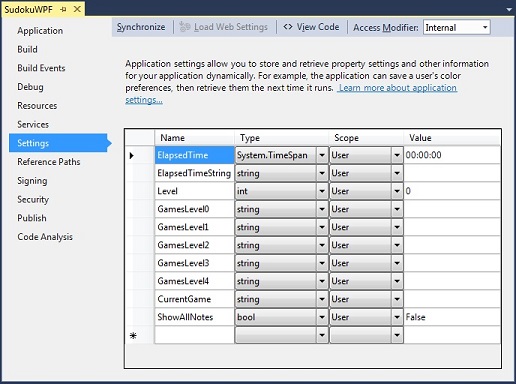The height and width of the screenshot is (384, 516).
Task: Click the GamesLevel0 name cell
Action: click(x=195, y=209)
